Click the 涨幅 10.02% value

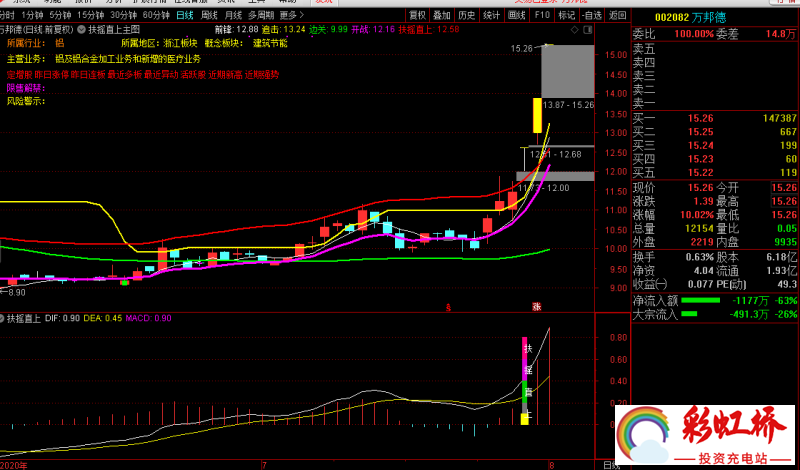[x=696, y=215]
